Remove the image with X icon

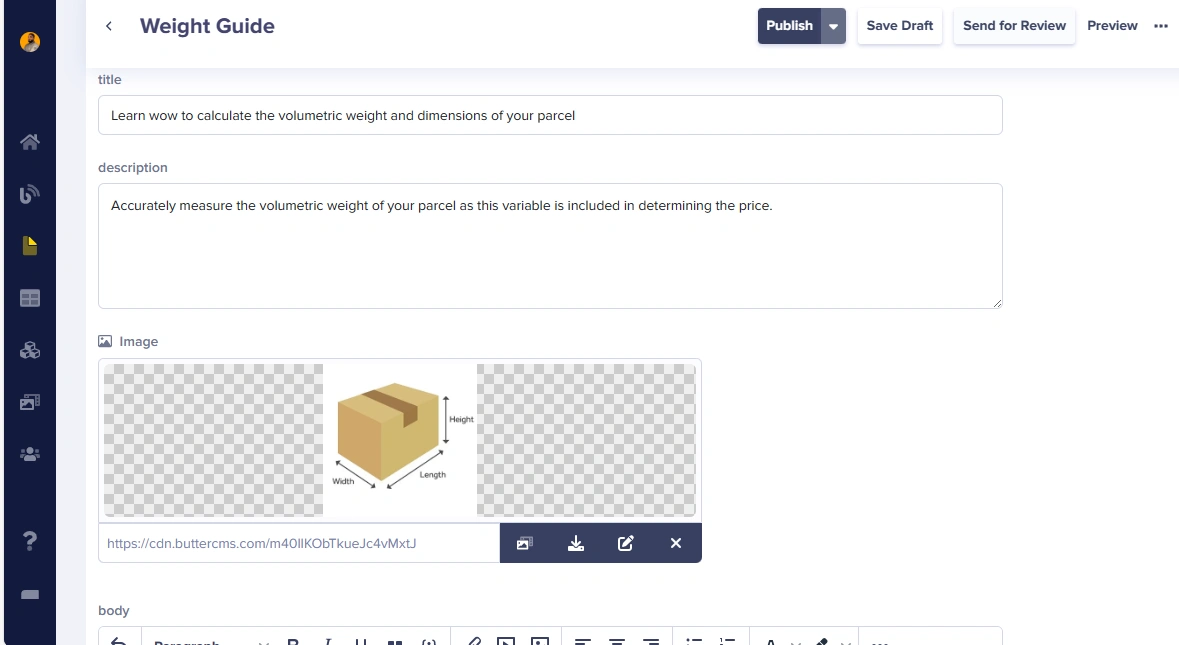[x=676, y=543]
